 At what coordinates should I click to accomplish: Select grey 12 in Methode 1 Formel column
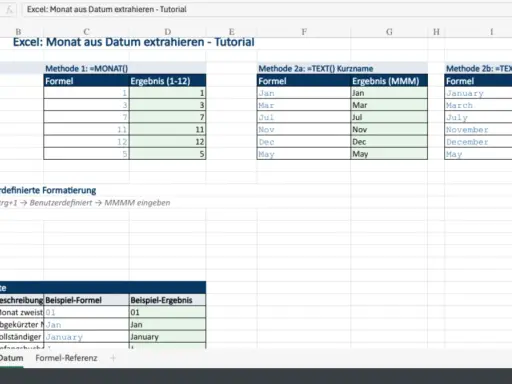coord(87,142)
